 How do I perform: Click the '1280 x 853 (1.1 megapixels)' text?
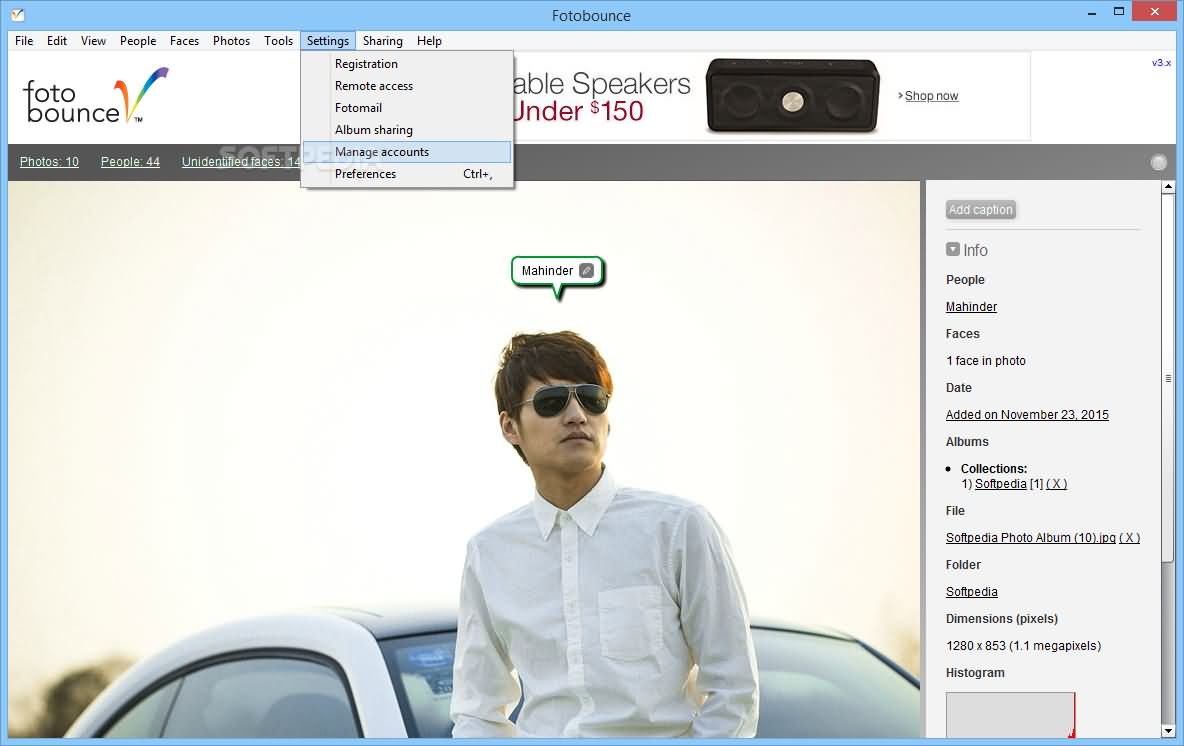[1023, 646]
